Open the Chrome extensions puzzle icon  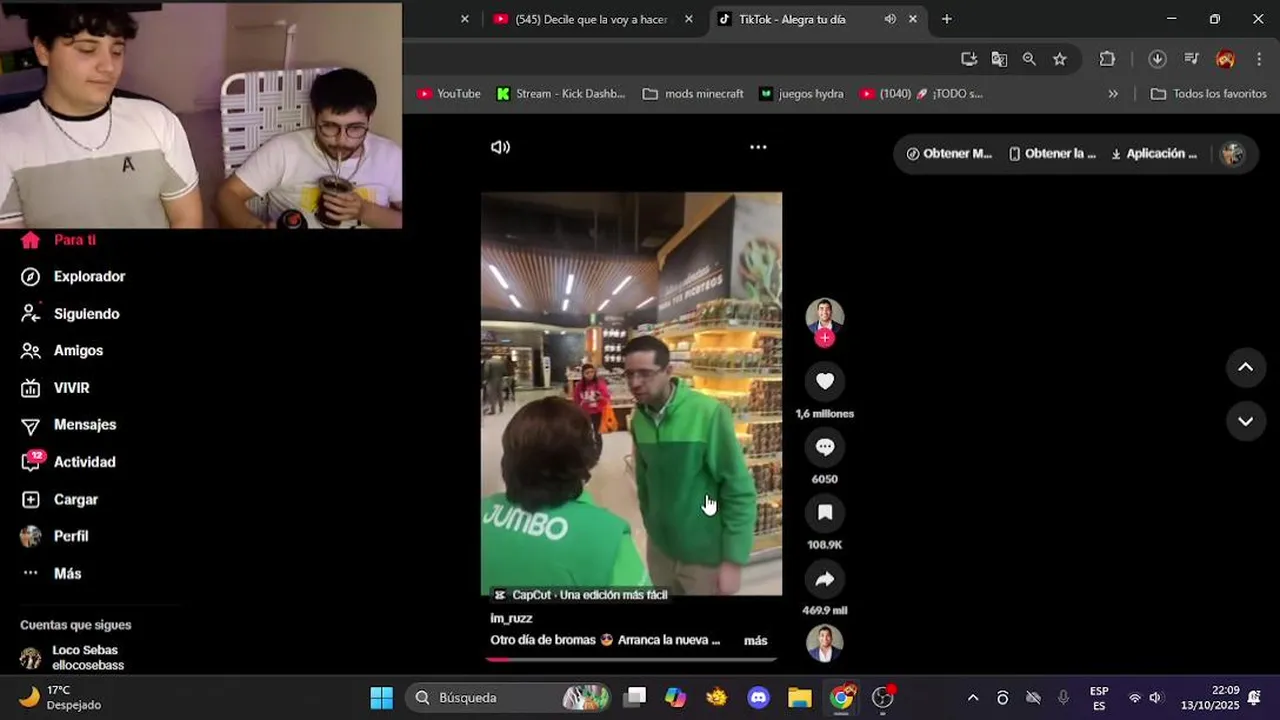1107,59
